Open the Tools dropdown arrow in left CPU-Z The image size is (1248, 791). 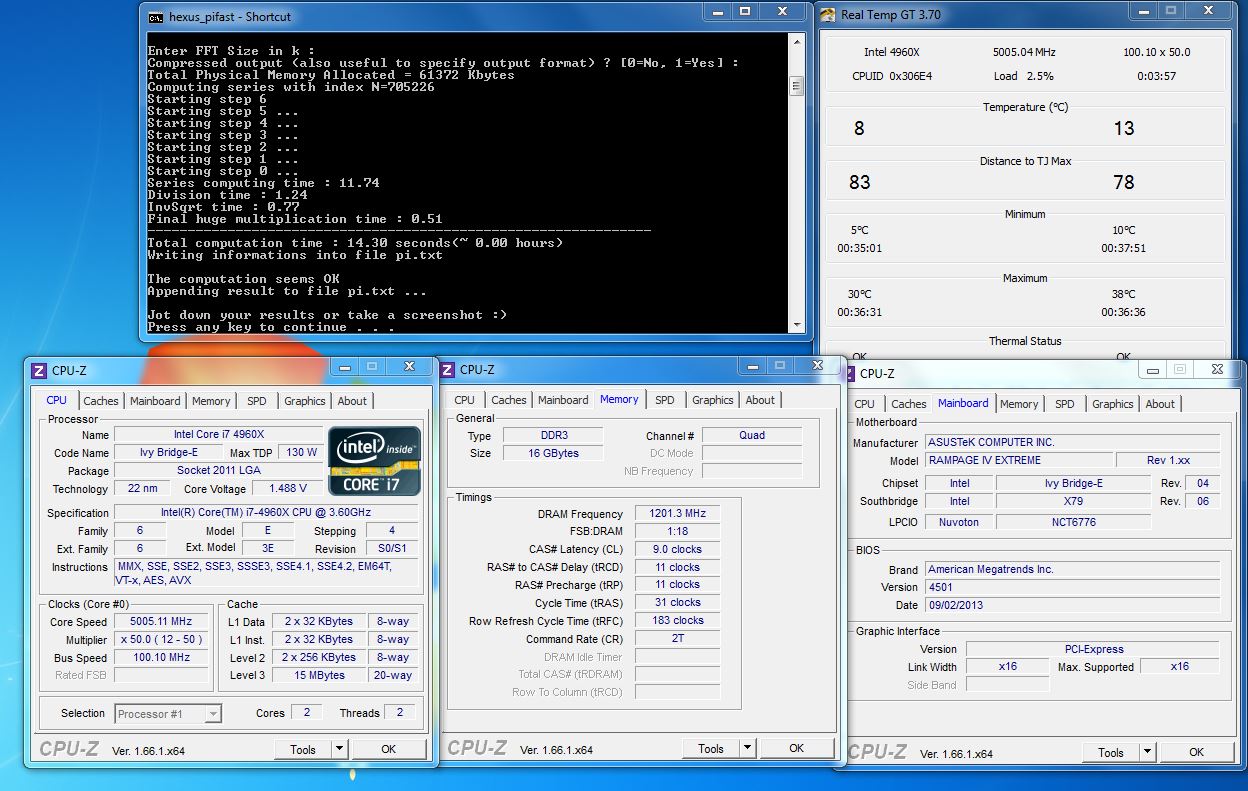pos(339,748)
